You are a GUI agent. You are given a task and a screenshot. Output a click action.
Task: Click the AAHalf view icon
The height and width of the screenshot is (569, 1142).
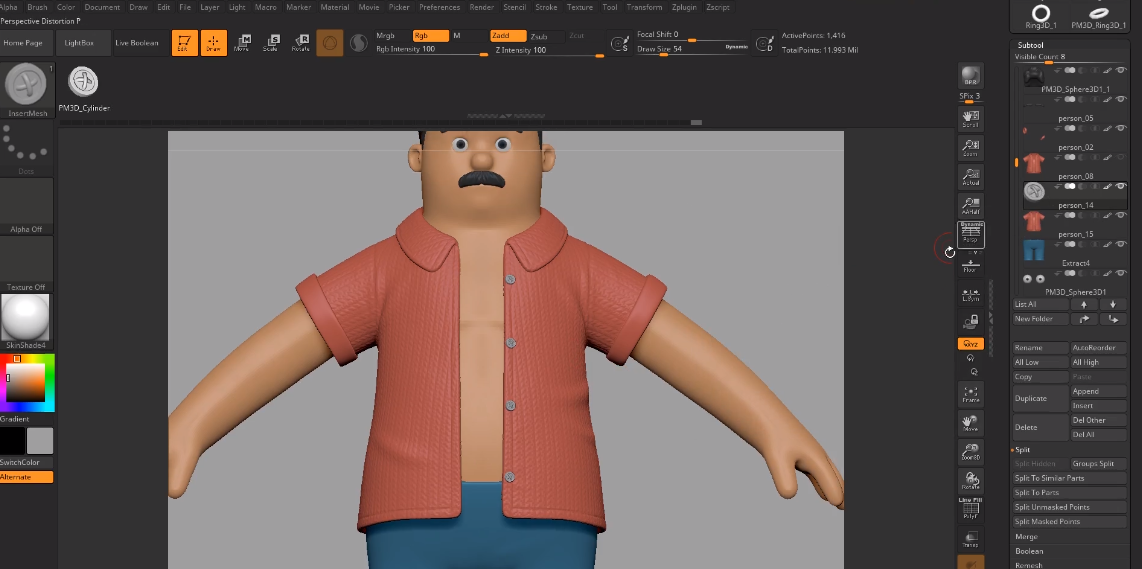[970, 207]
